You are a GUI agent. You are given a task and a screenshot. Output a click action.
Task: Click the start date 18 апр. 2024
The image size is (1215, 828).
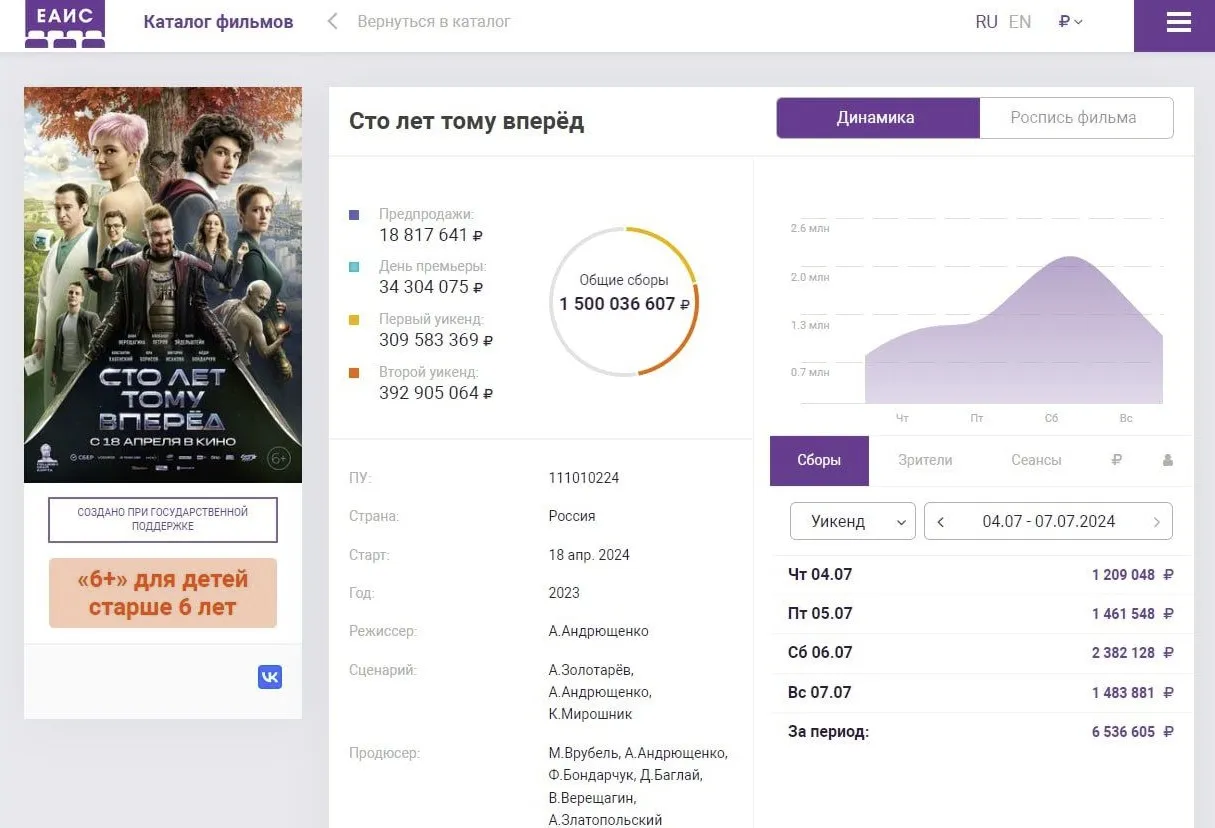coord(589,555)
